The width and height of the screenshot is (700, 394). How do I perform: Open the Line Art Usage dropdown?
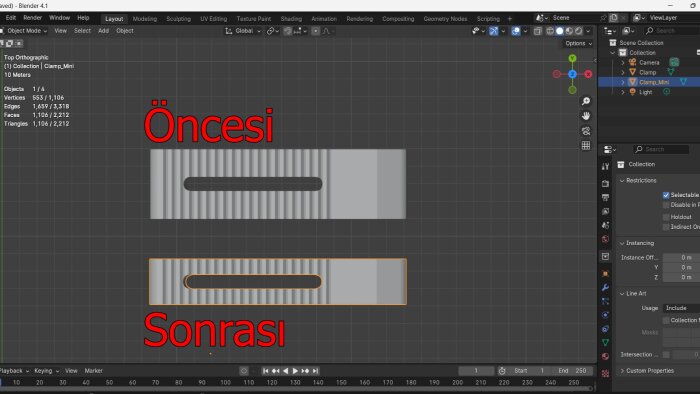(681, 308)
